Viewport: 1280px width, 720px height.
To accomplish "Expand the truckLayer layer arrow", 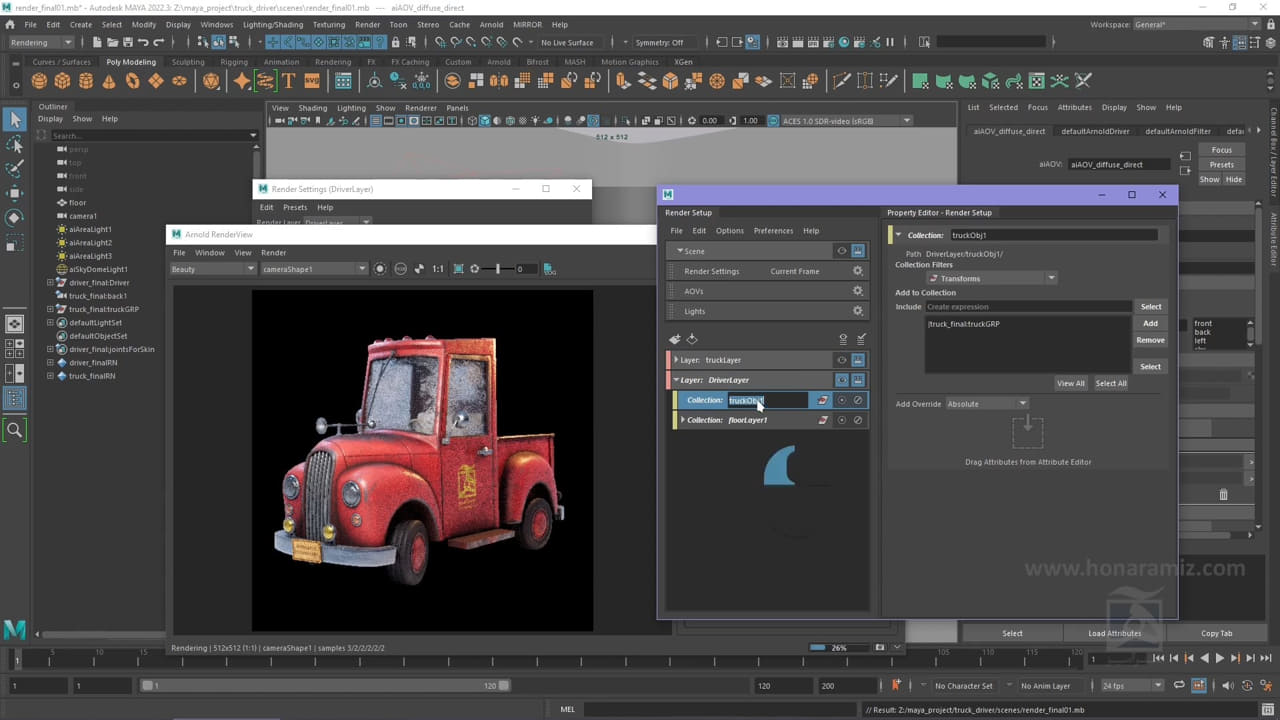I will pos(676,360).
